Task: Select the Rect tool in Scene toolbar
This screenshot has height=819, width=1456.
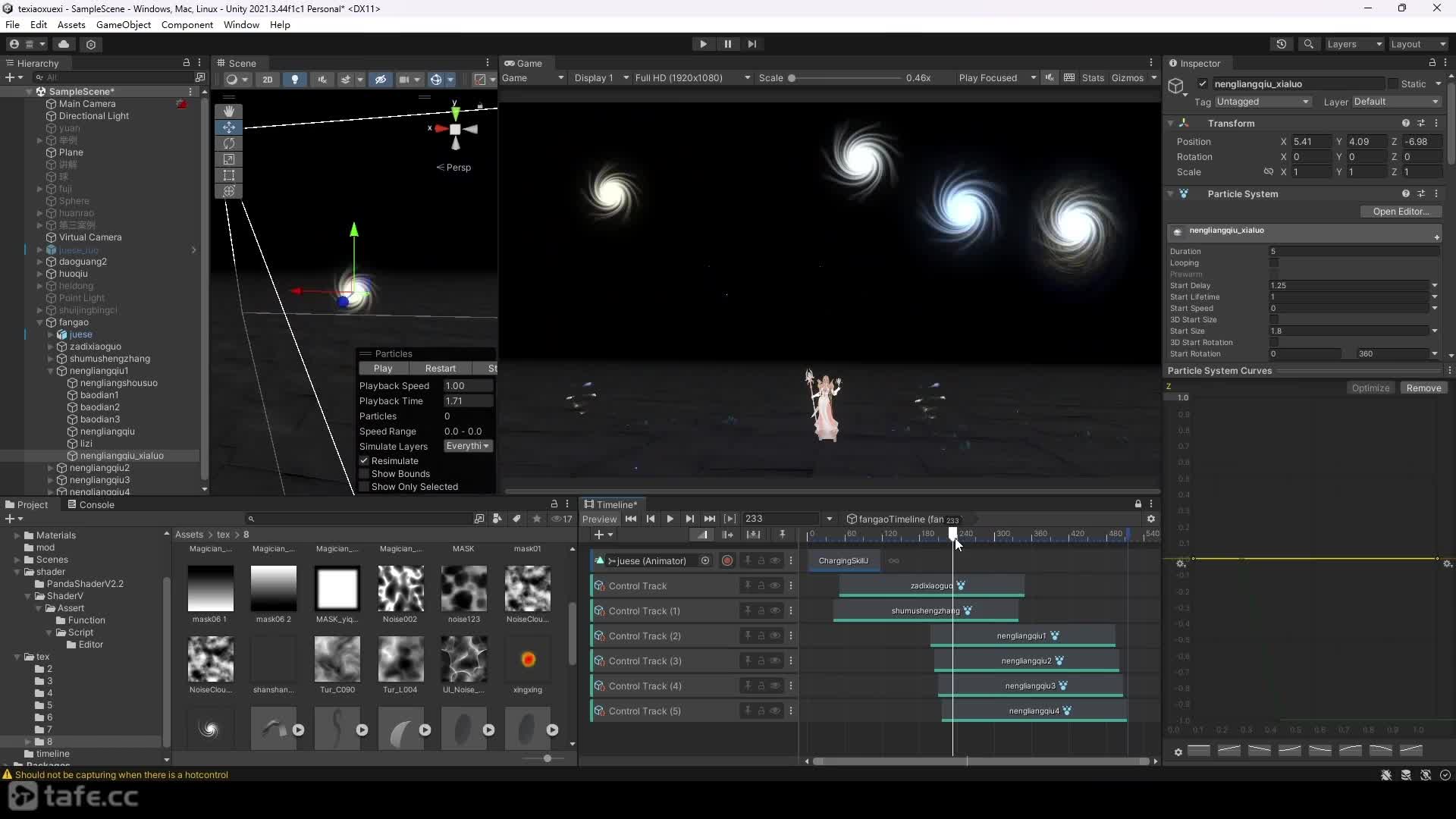Action: point(228,175)
